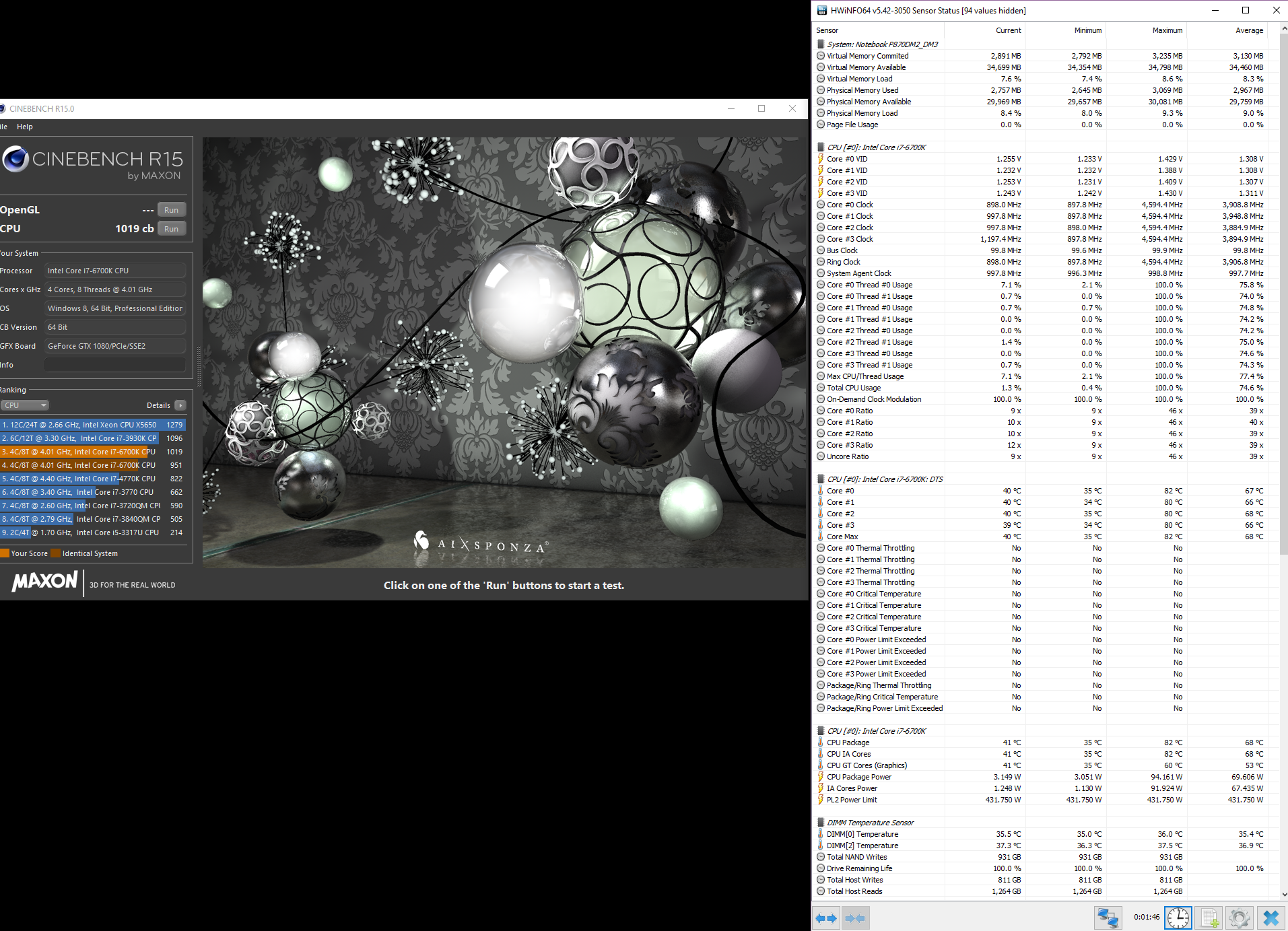Select ranking row Intel Core i7-3930K
The width and height of the screenshot is (1288, 931).
pyautogui.click(x=93, y=438)
